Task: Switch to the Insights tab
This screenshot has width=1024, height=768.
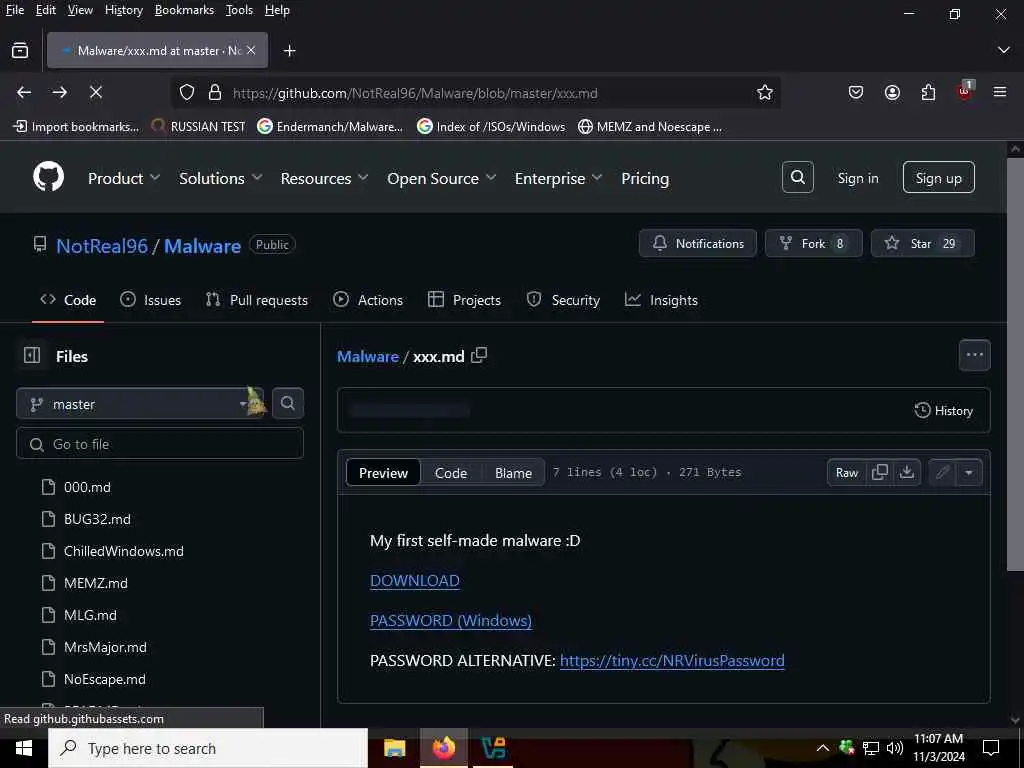Action: coord(662,300)
